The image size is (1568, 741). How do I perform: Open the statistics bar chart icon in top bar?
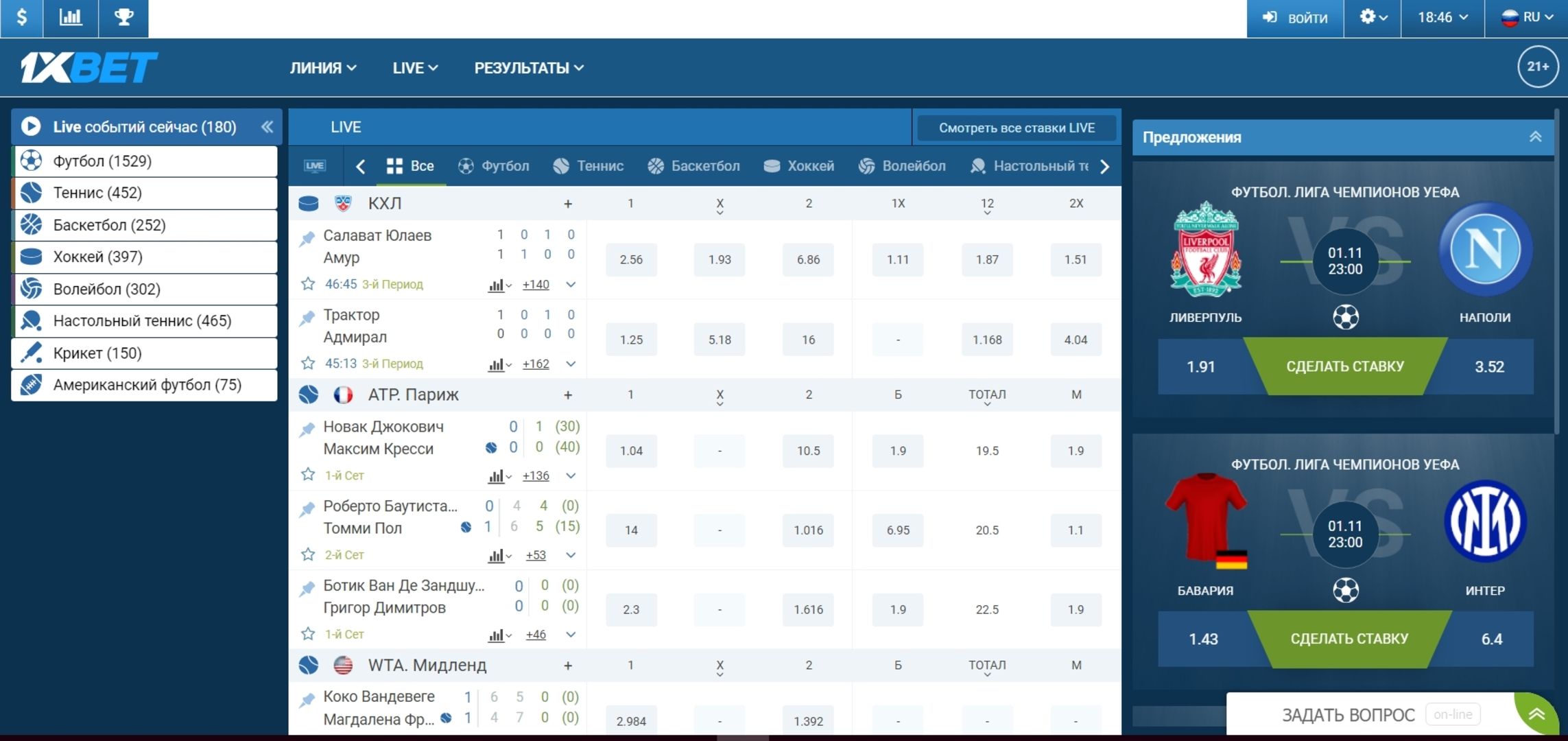click(x=71, y=18)
